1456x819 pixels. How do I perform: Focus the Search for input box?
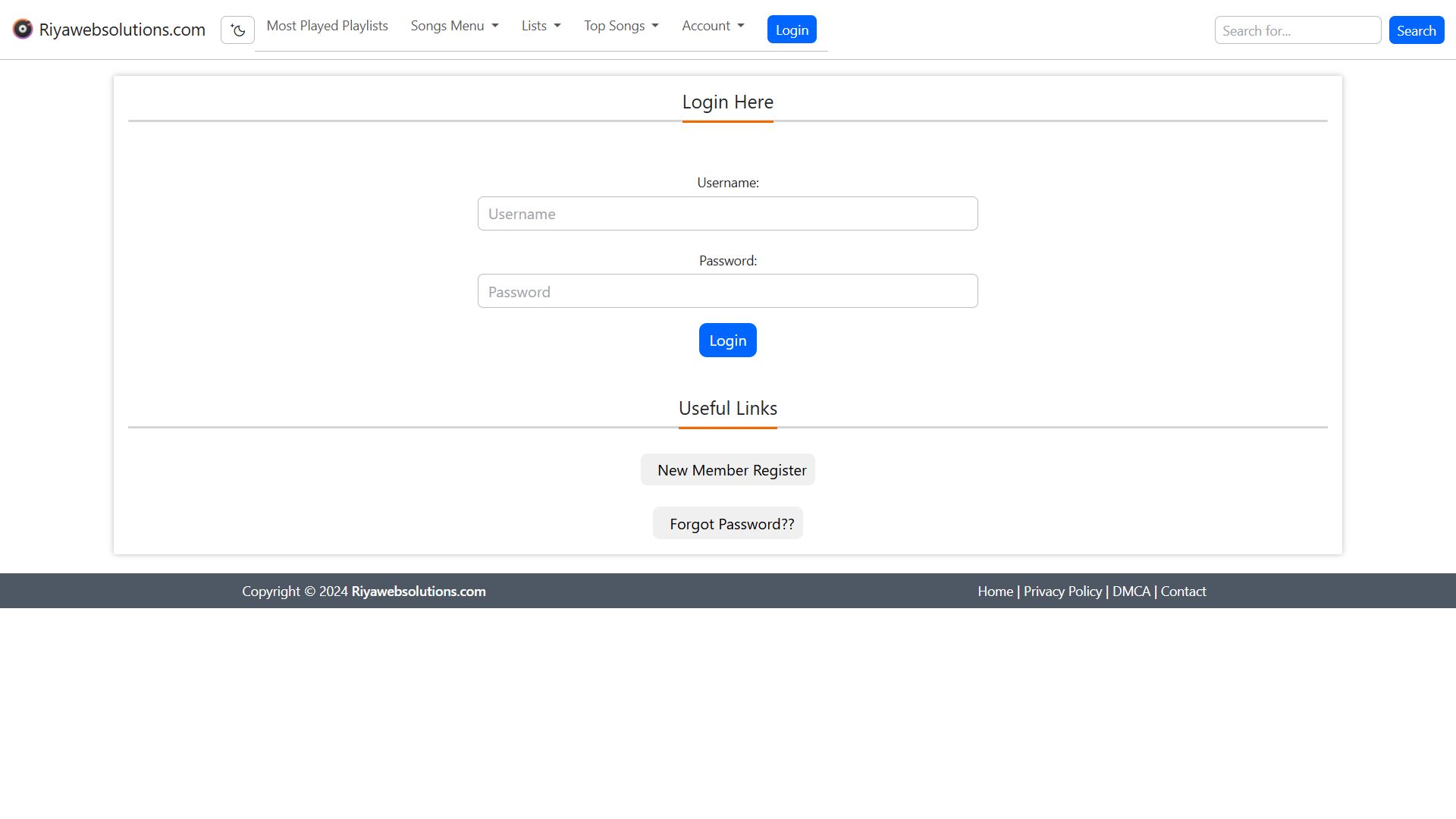click(1298, 30)
